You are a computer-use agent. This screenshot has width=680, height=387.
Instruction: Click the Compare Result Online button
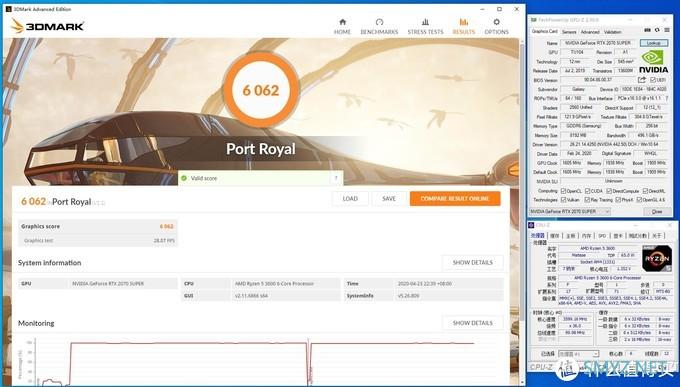click(455, 199)
